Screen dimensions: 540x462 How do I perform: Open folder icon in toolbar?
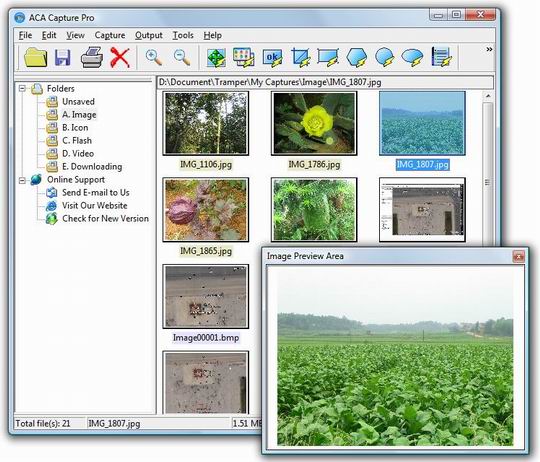(35, 57)
